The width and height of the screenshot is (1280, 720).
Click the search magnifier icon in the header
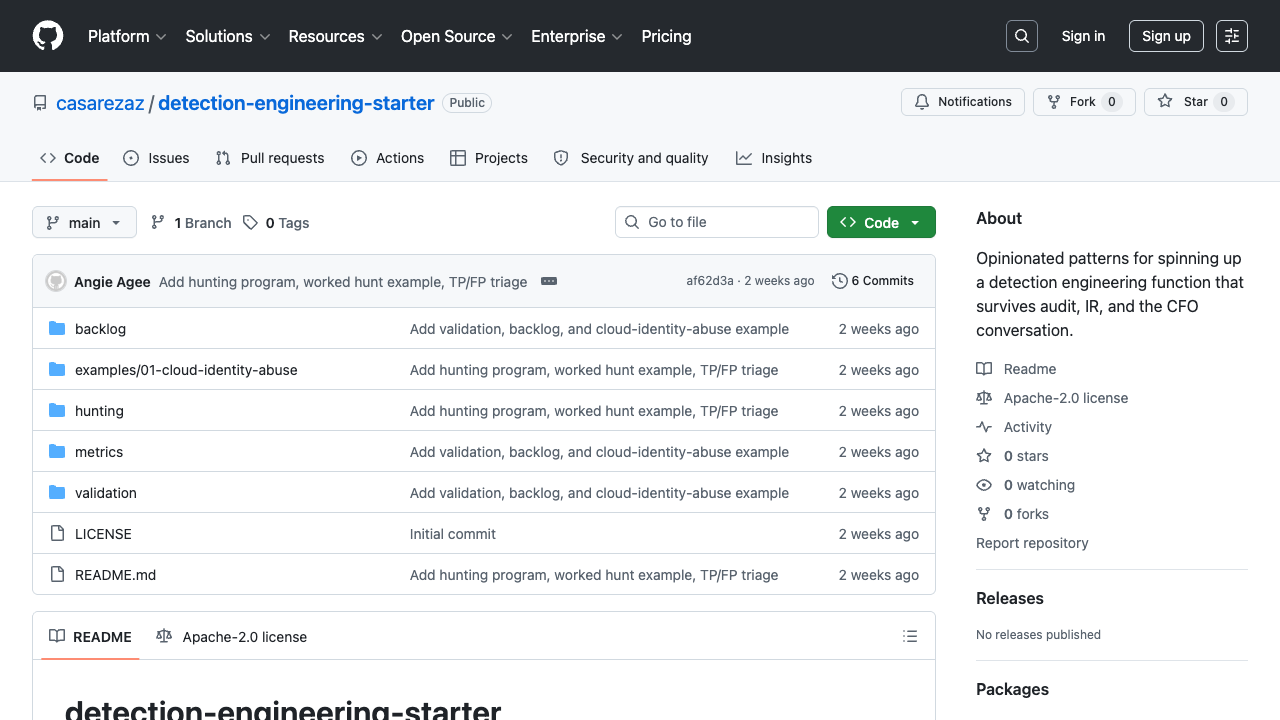[x=1022, y=36]
